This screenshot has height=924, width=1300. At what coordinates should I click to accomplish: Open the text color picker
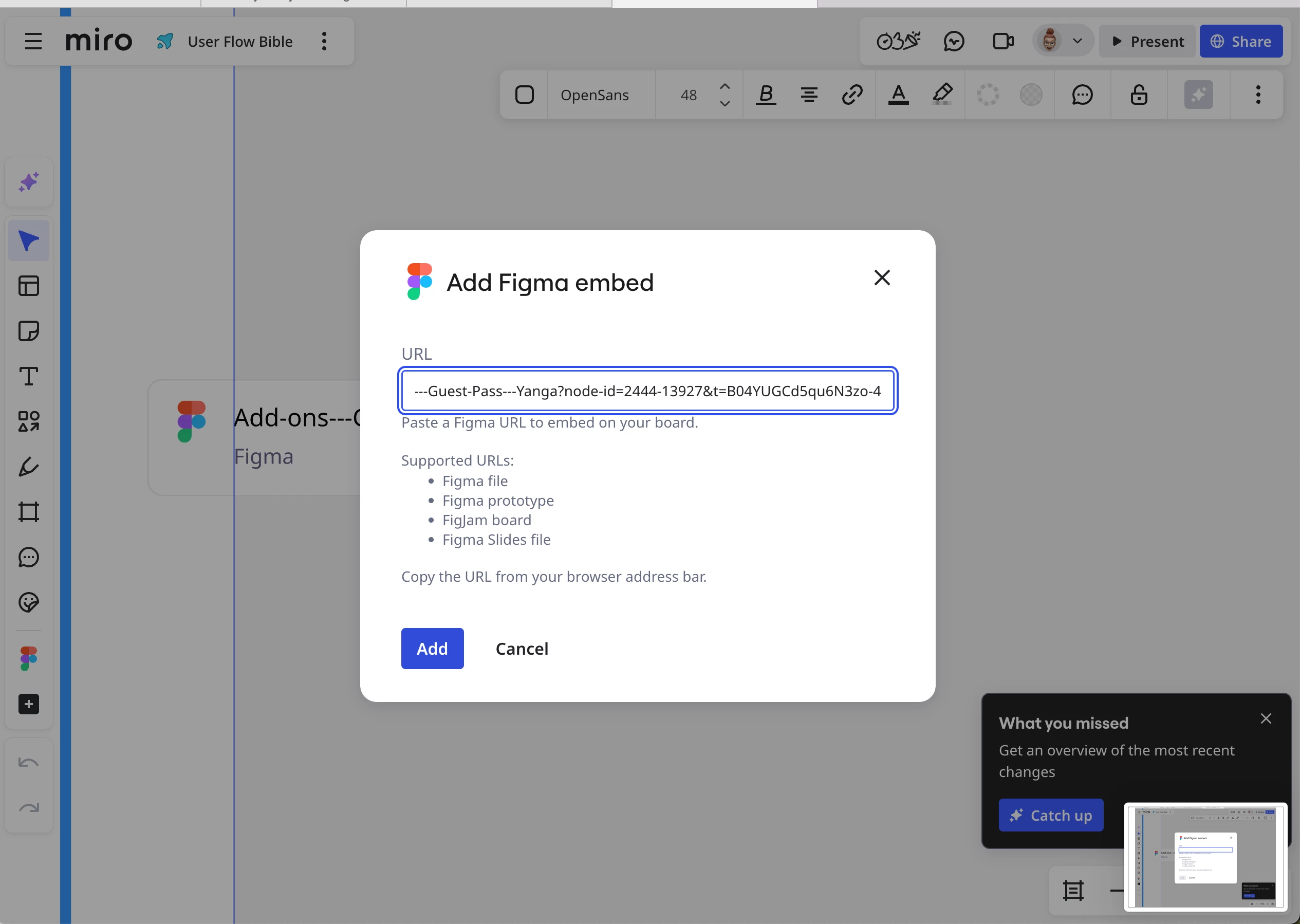[898, 95]
